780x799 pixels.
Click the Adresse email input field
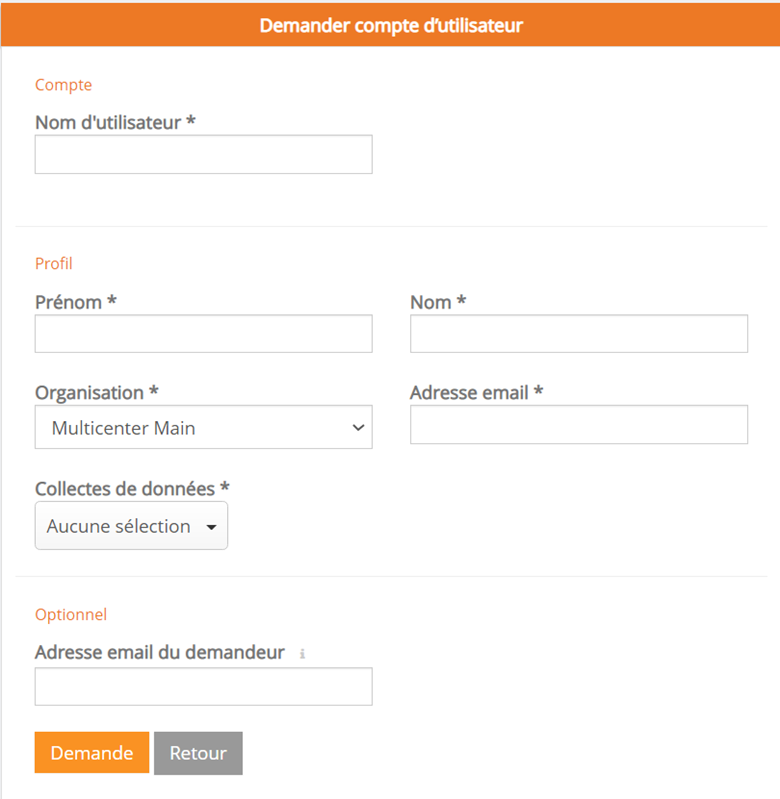click(578, 424)
